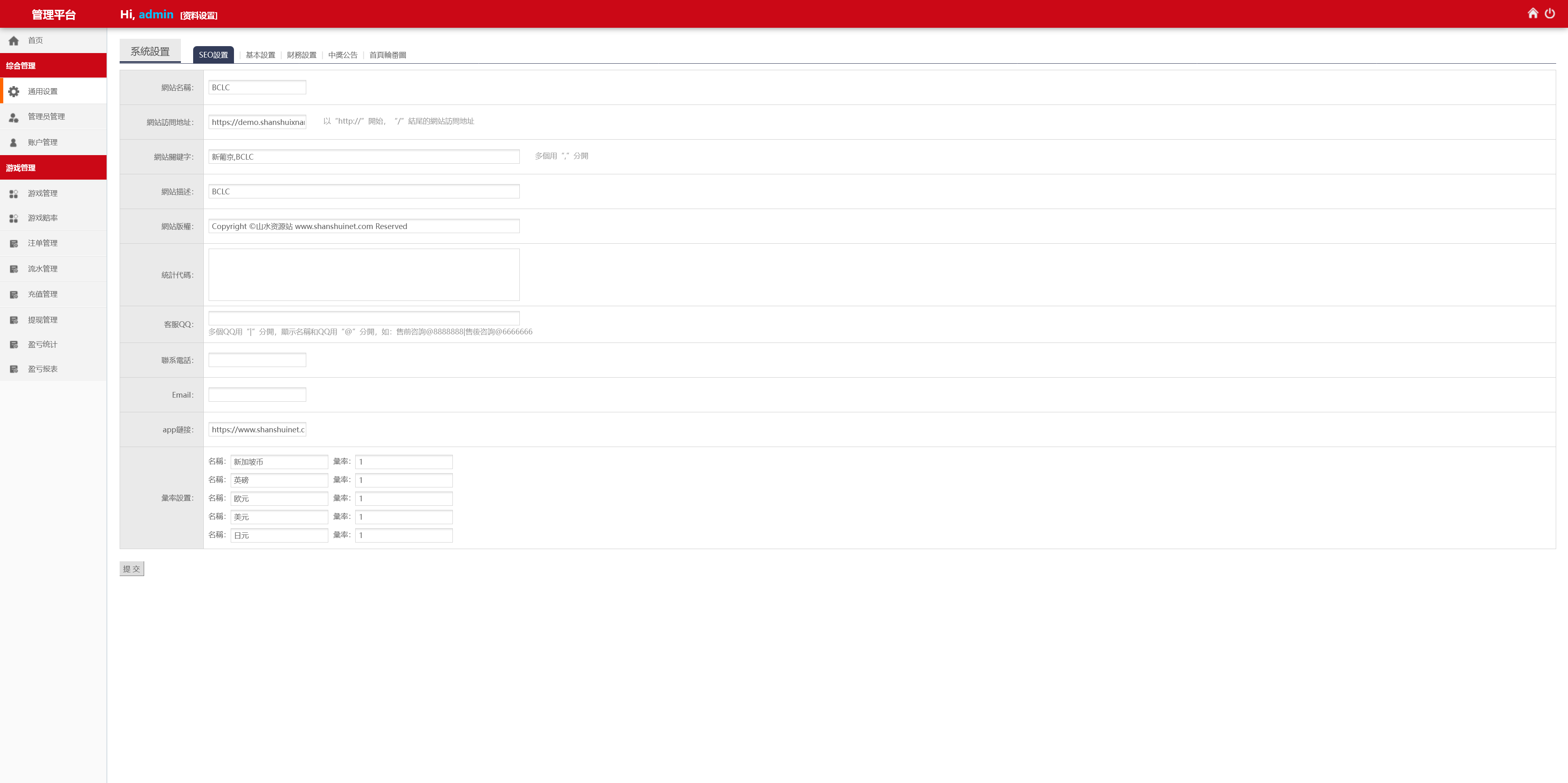Open 提现管理 text in the sidebar

click(x=42, y=319)
